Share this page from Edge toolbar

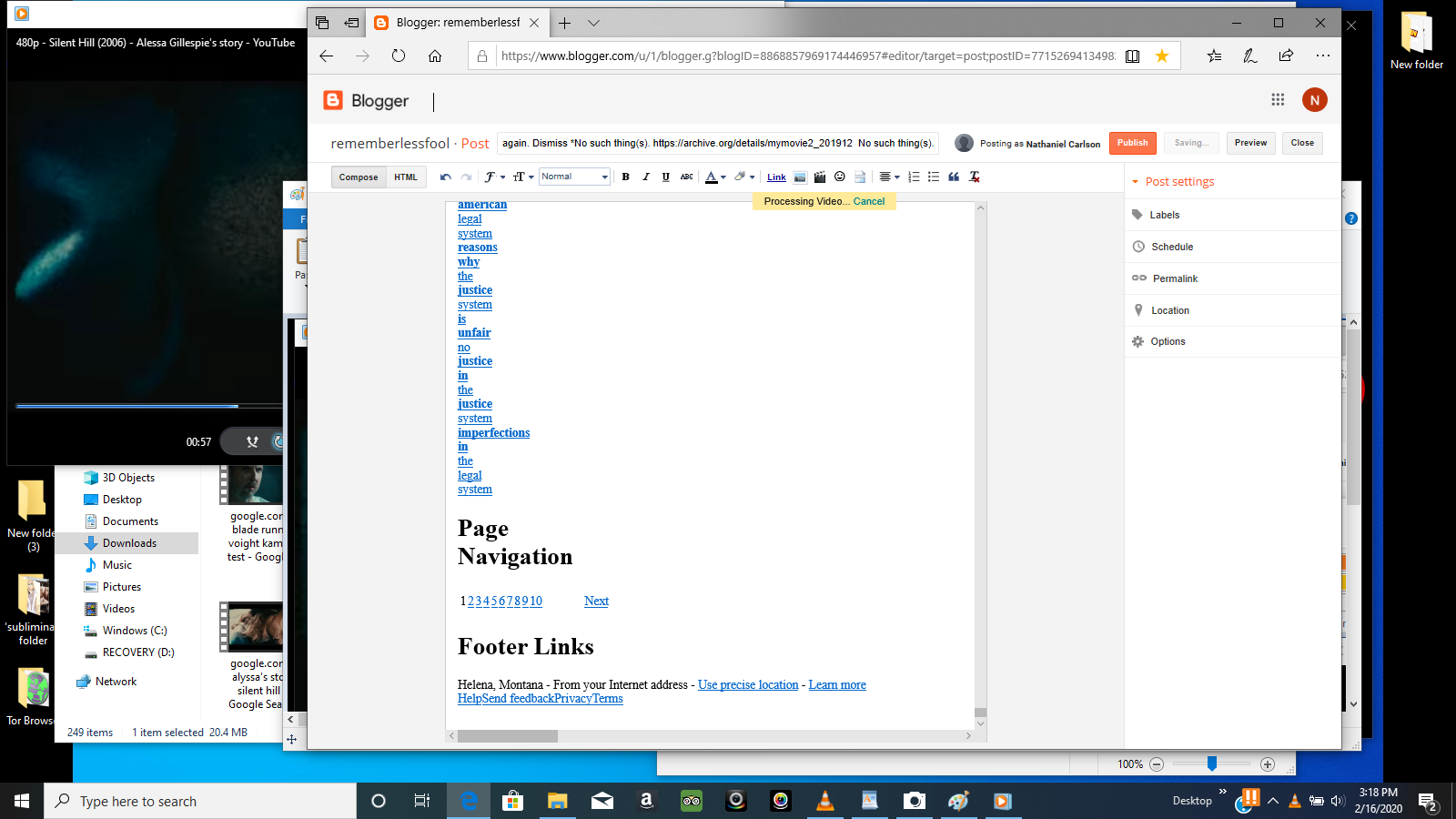coord(1286,56)
